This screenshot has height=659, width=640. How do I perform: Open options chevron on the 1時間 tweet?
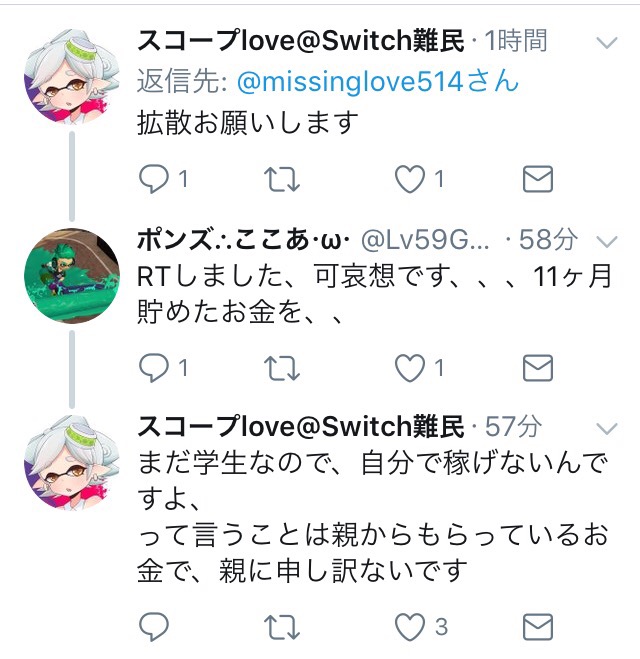pos(607,43)
